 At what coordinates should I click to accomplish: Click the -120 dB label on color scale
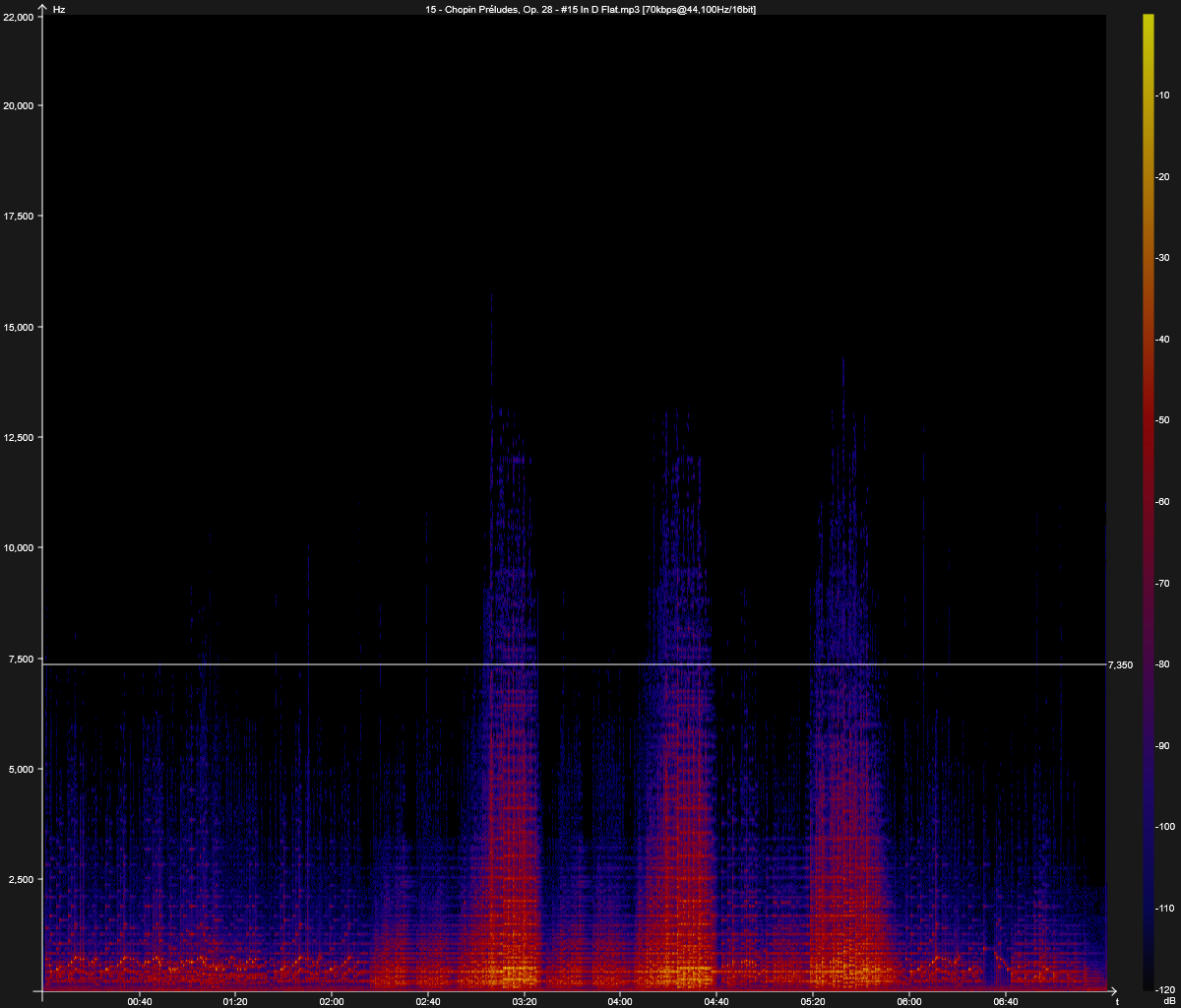tap(1164, 988)
